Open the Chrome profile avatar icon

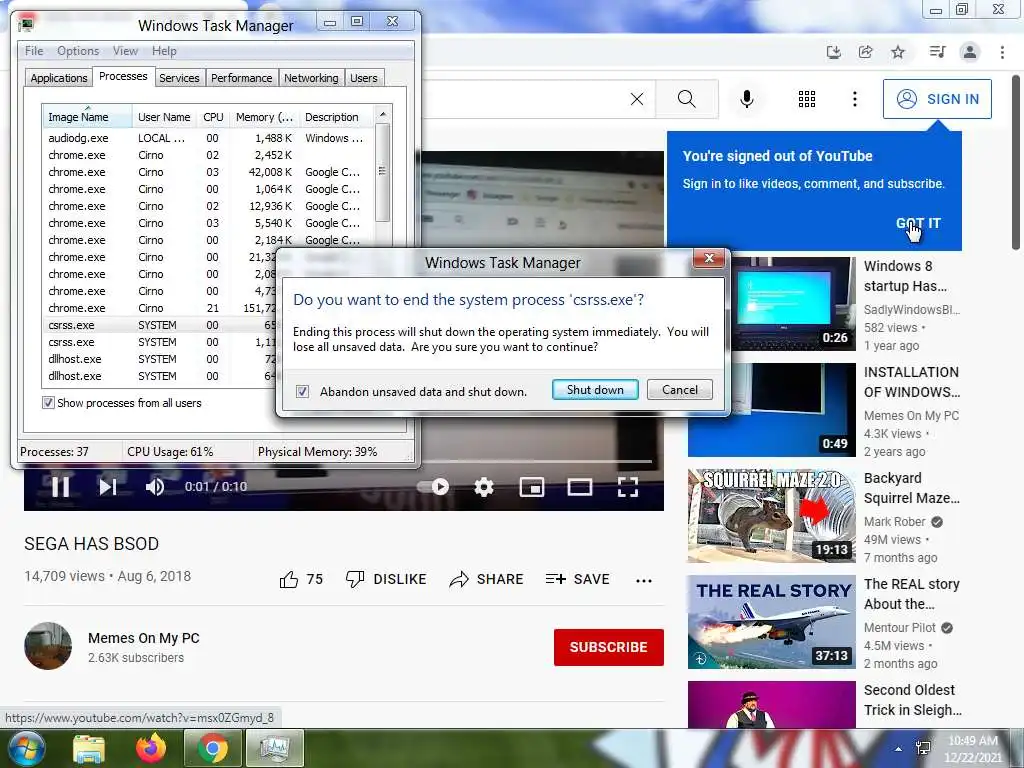(x=970, y=52)
